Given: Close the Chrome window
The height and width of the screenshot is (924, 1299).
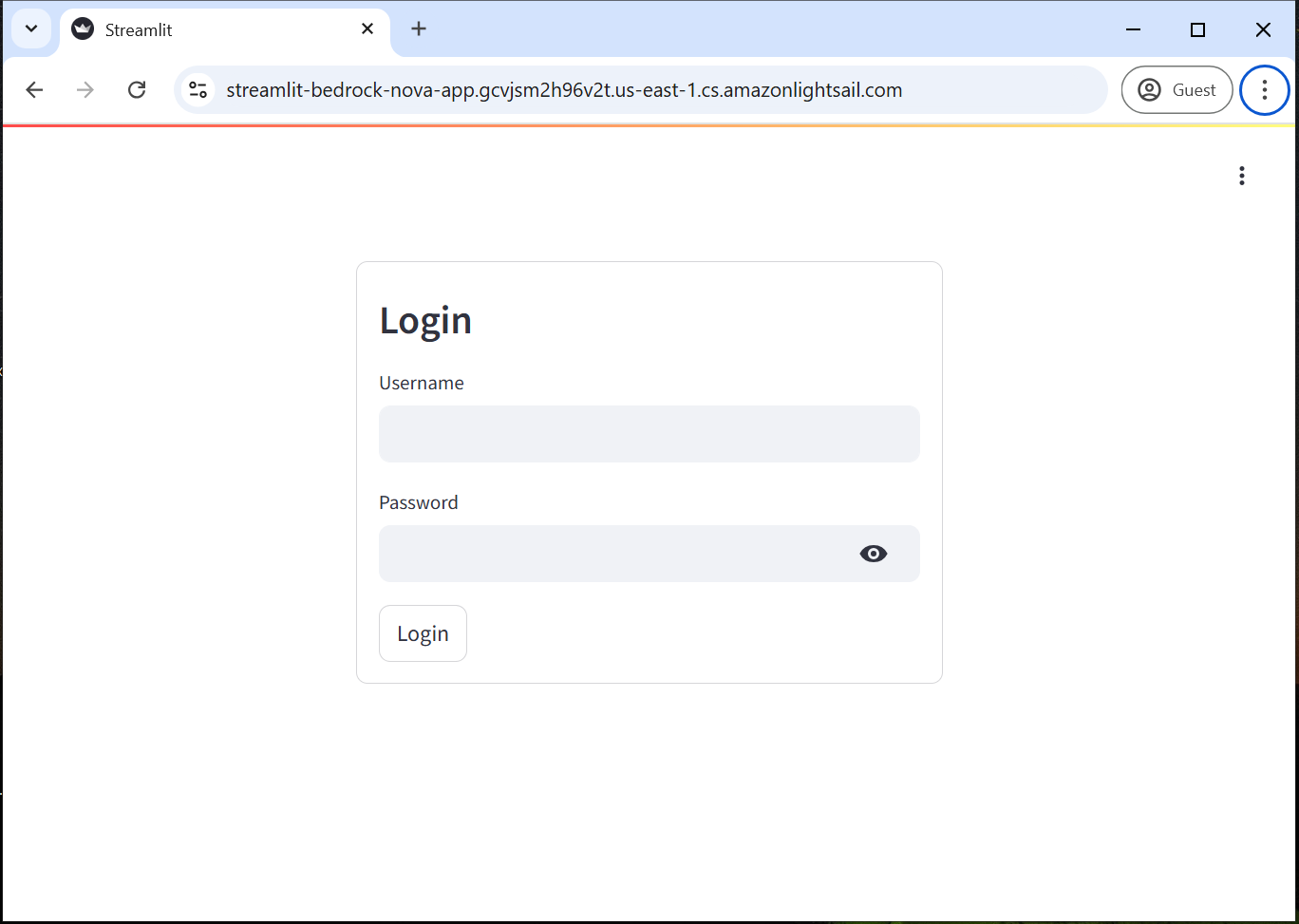Looking at the screenshot, I should (x=1263, y=29).
